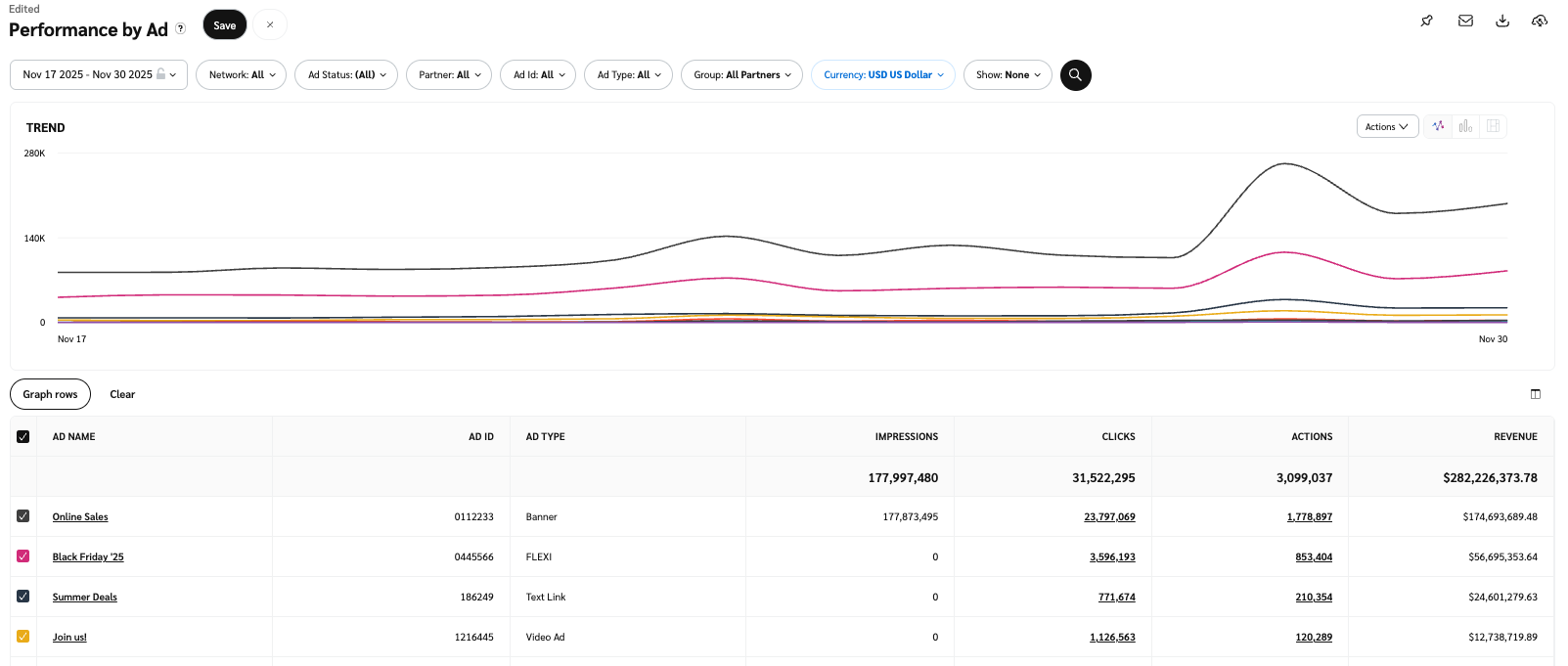1568x666 pixels.
Task: Switch the trend chart to bar view
Action: (1465, 126)
